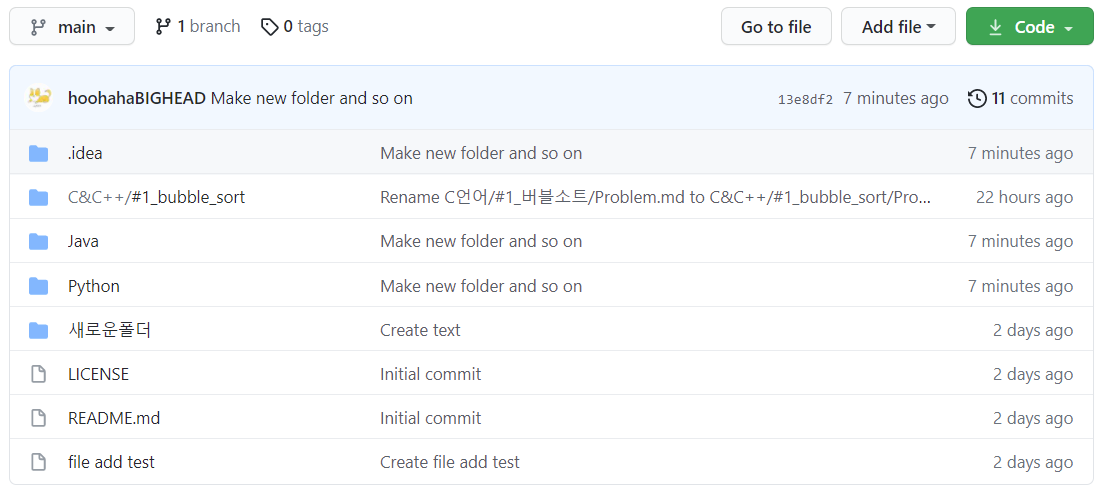Viewport: 1103px width, 495px height.
Task: Open Initial commit message in LICENSE row
Action: pos(431,375)
